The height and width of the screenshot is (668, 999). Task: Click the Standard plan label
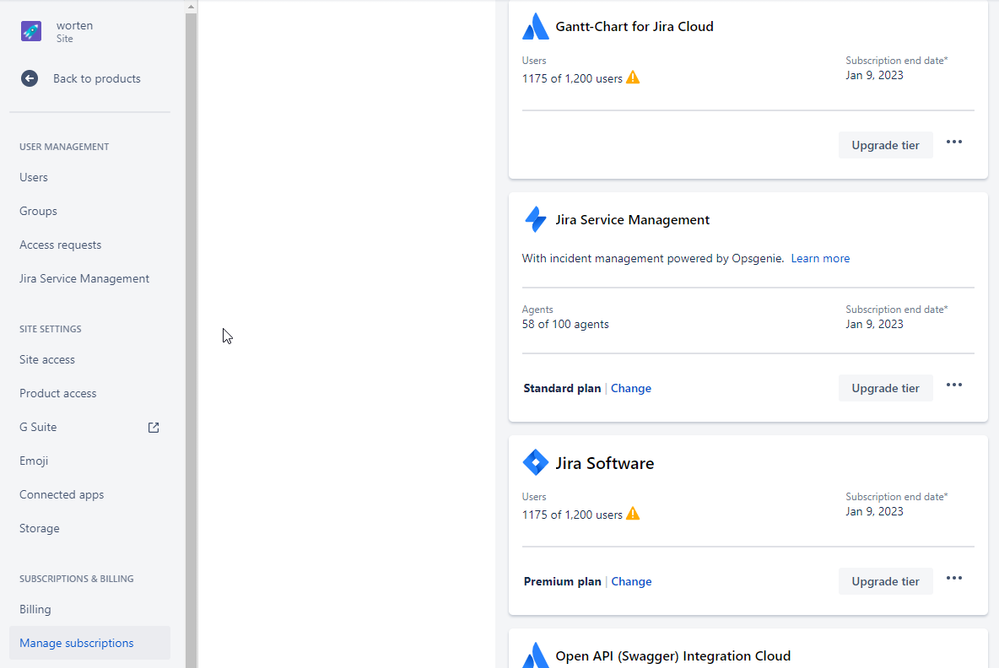(562, 388)
